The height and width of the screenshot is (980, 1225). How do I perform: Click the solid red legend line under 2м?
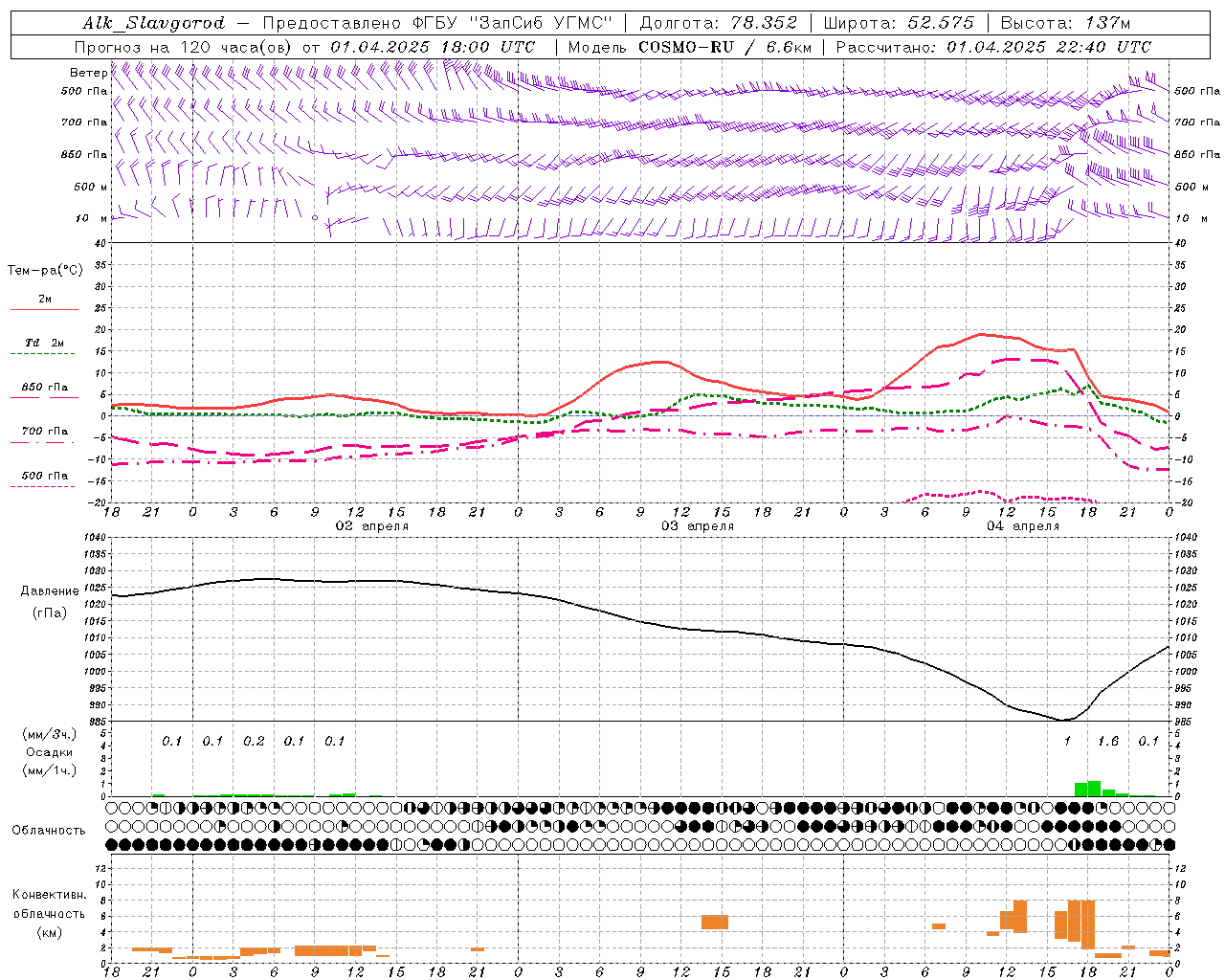tap(44, 310)
